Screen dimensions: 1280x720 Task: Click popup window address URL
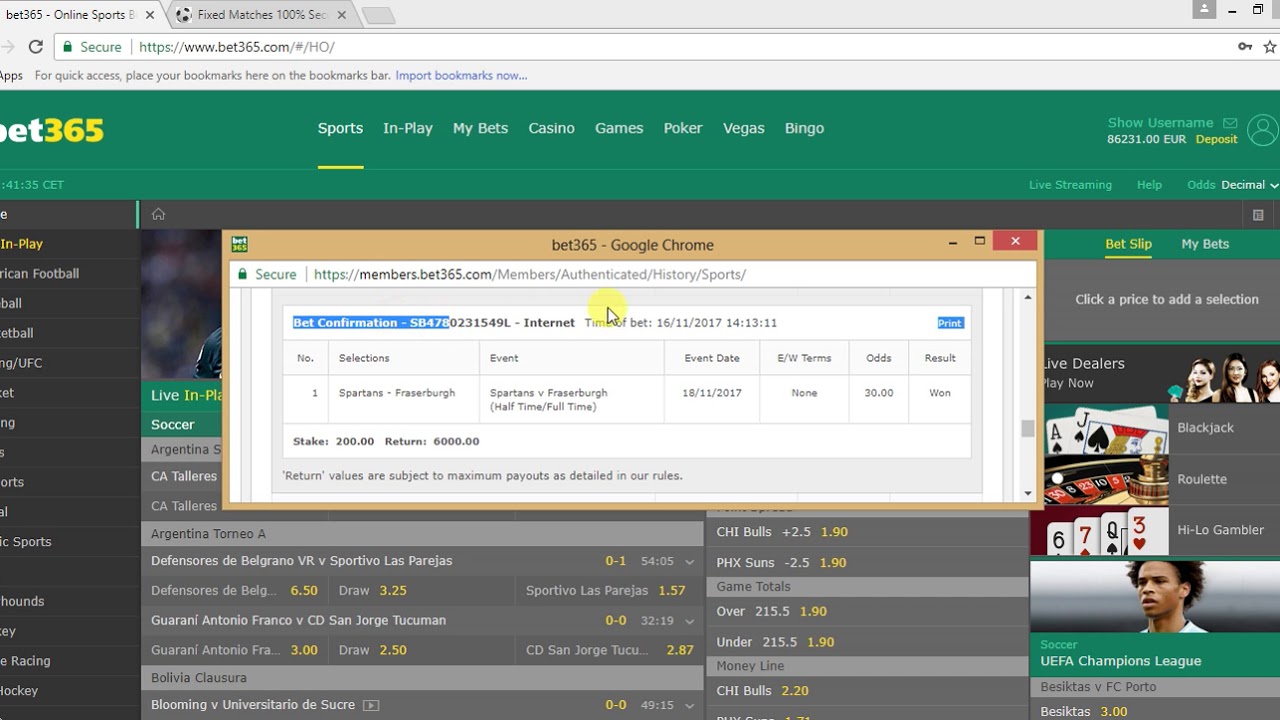[x=530, y=274]
